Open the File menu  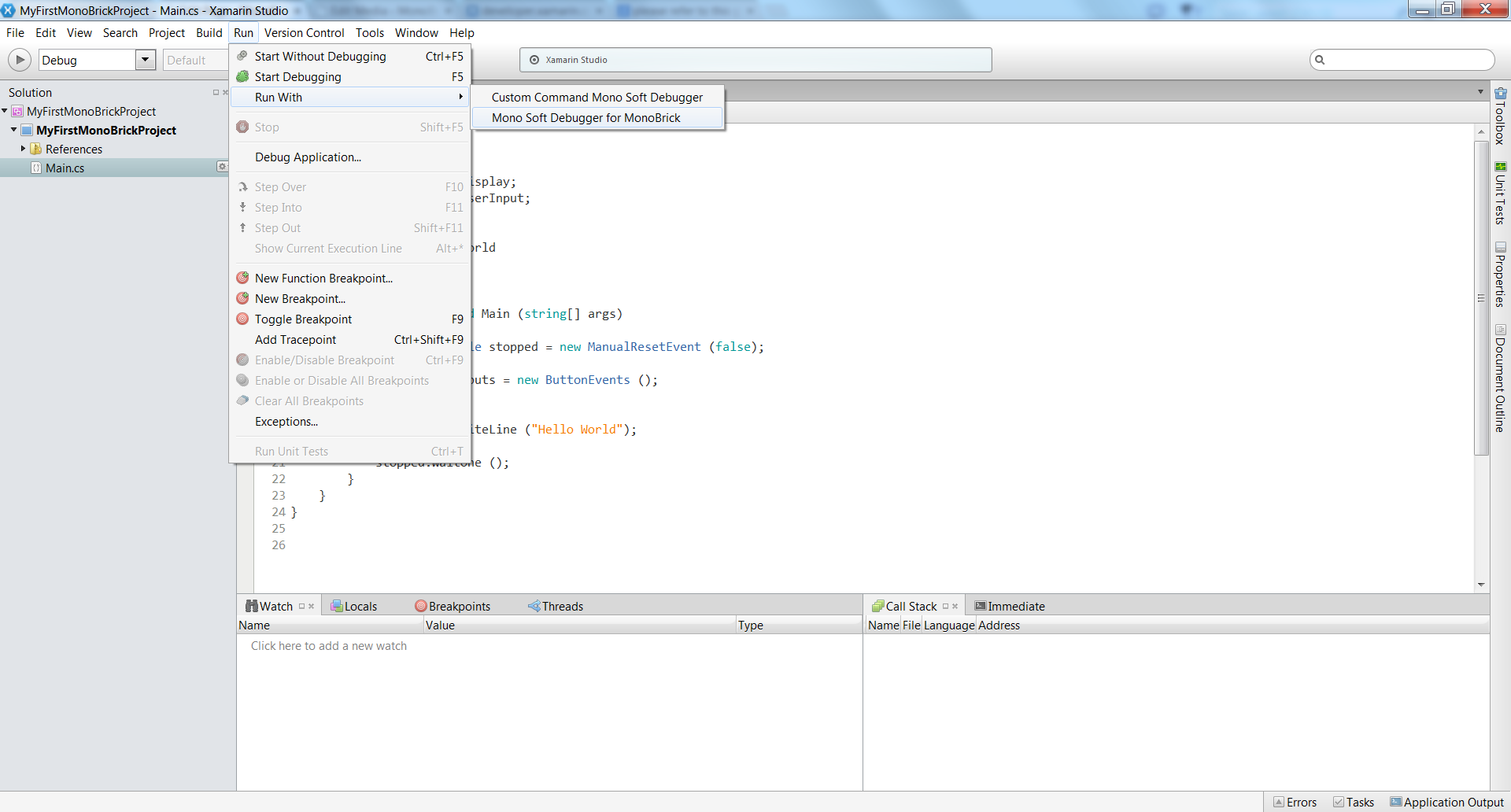coord(15,32)
